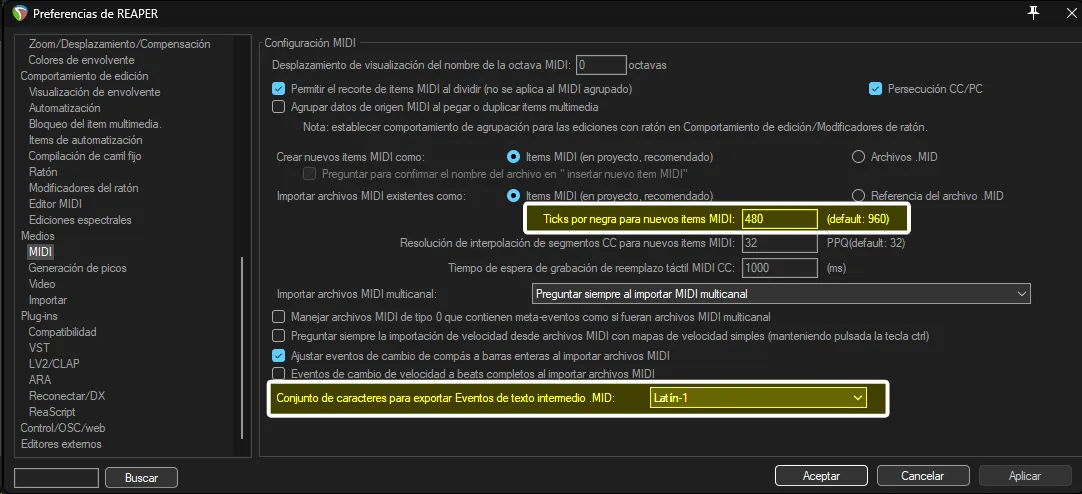Pin the preferences window with the pushpin icon
The height and width of the screenshot is (494, 1082).
pos(1033,12)
